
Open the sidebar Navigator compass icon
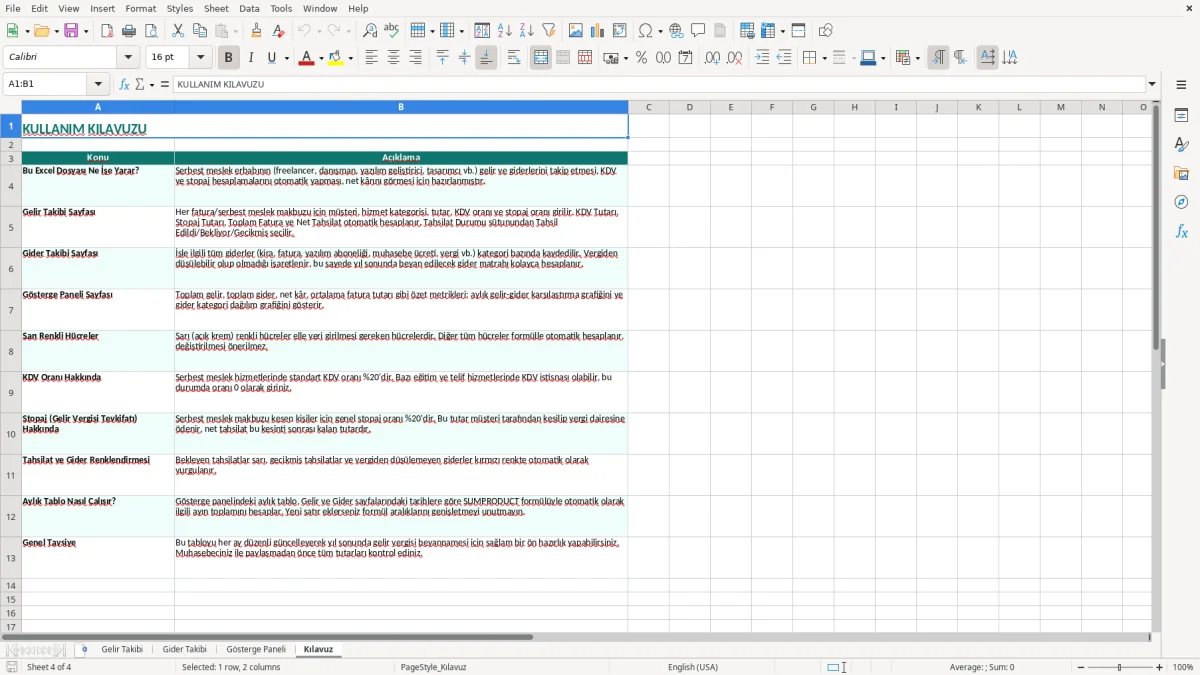click(x=1181, y=202)
